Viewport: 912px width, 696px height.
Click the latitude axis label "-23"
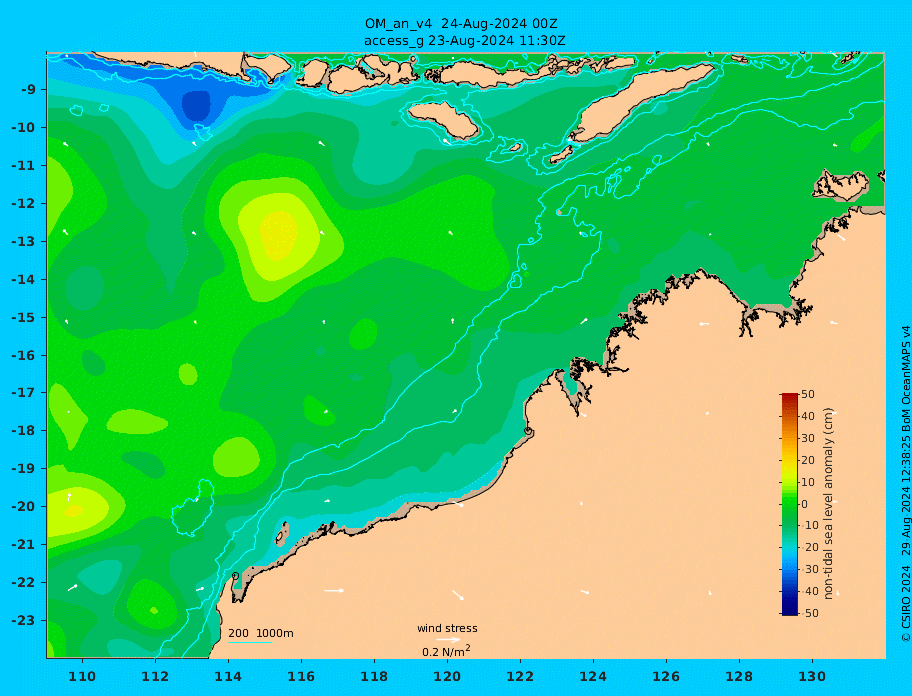(x=23, y=620)
